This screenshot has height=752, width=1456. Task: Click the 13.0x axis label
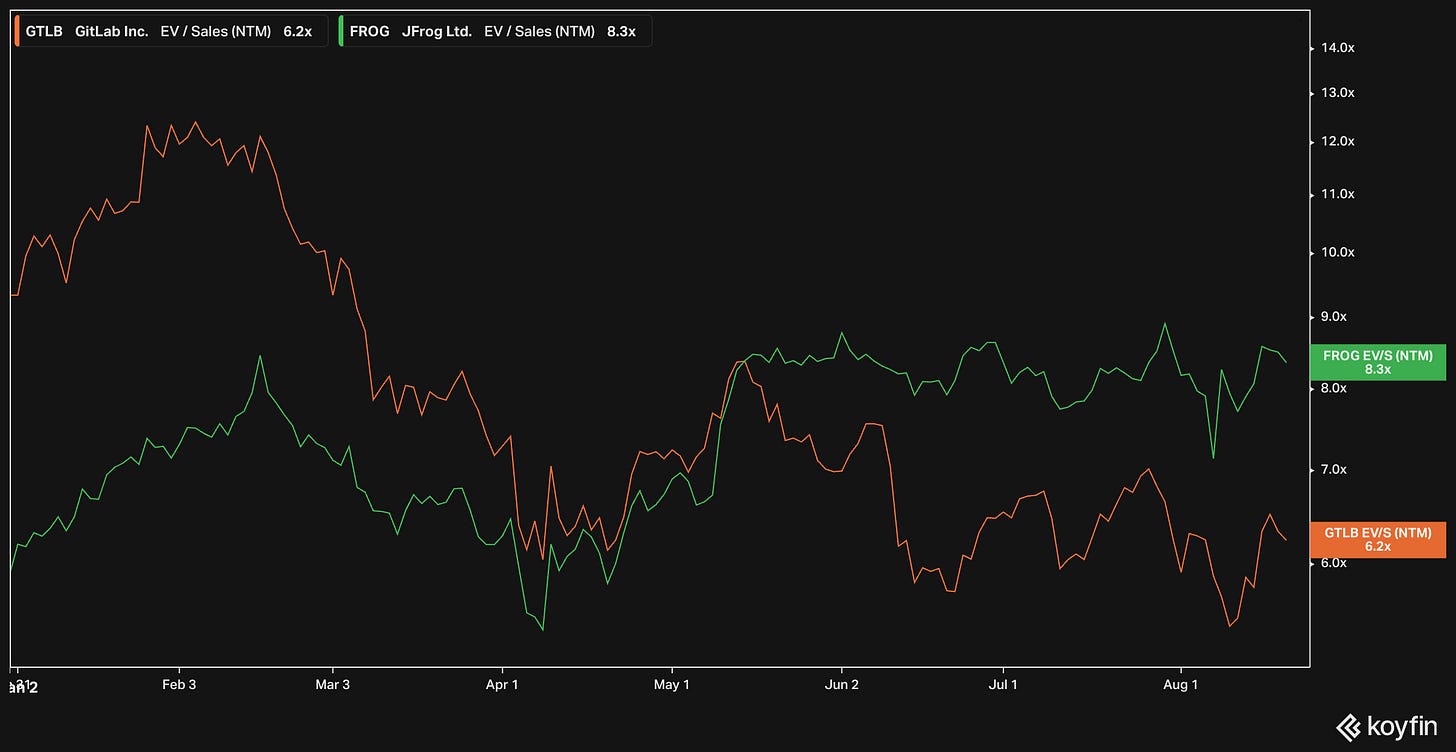1338,93
